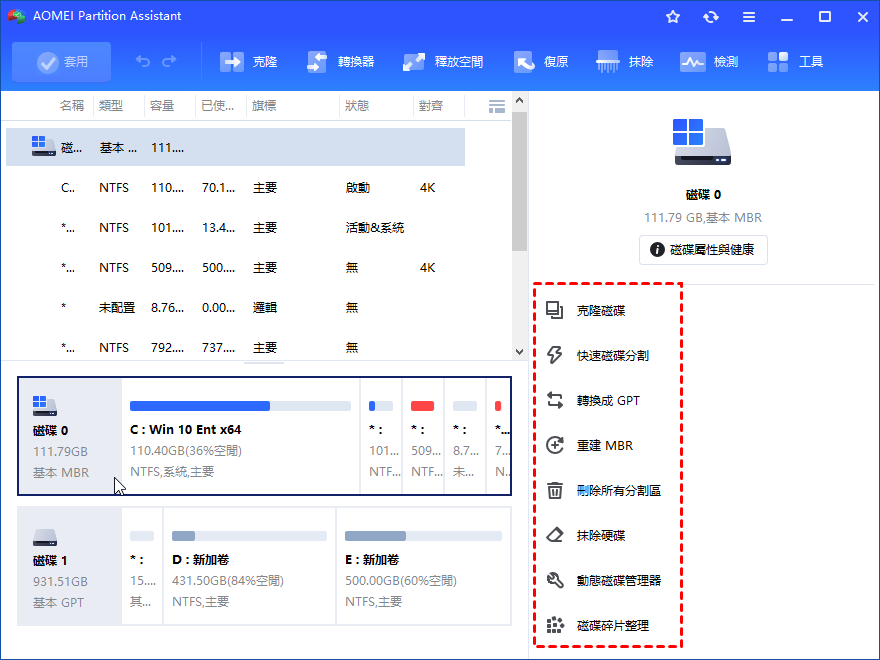Click the partition list scrollbar thumb
Screen dimensions: 880x660
coord(519,181)
